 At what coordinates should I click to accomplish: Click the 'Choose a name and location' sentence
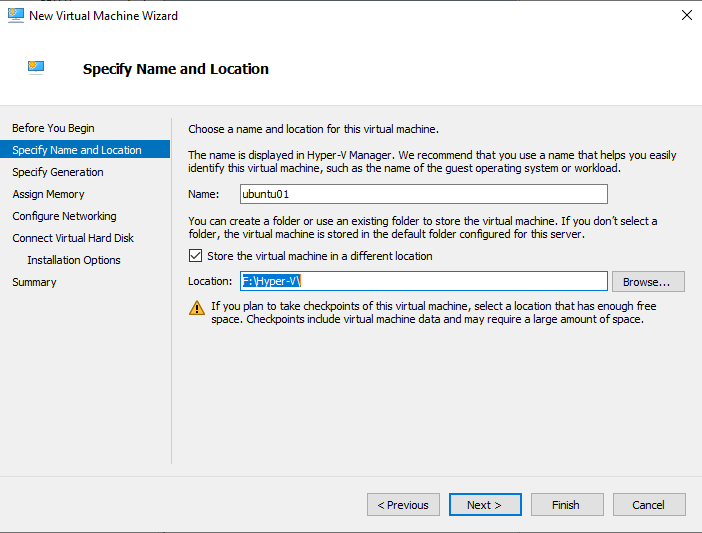313,129
